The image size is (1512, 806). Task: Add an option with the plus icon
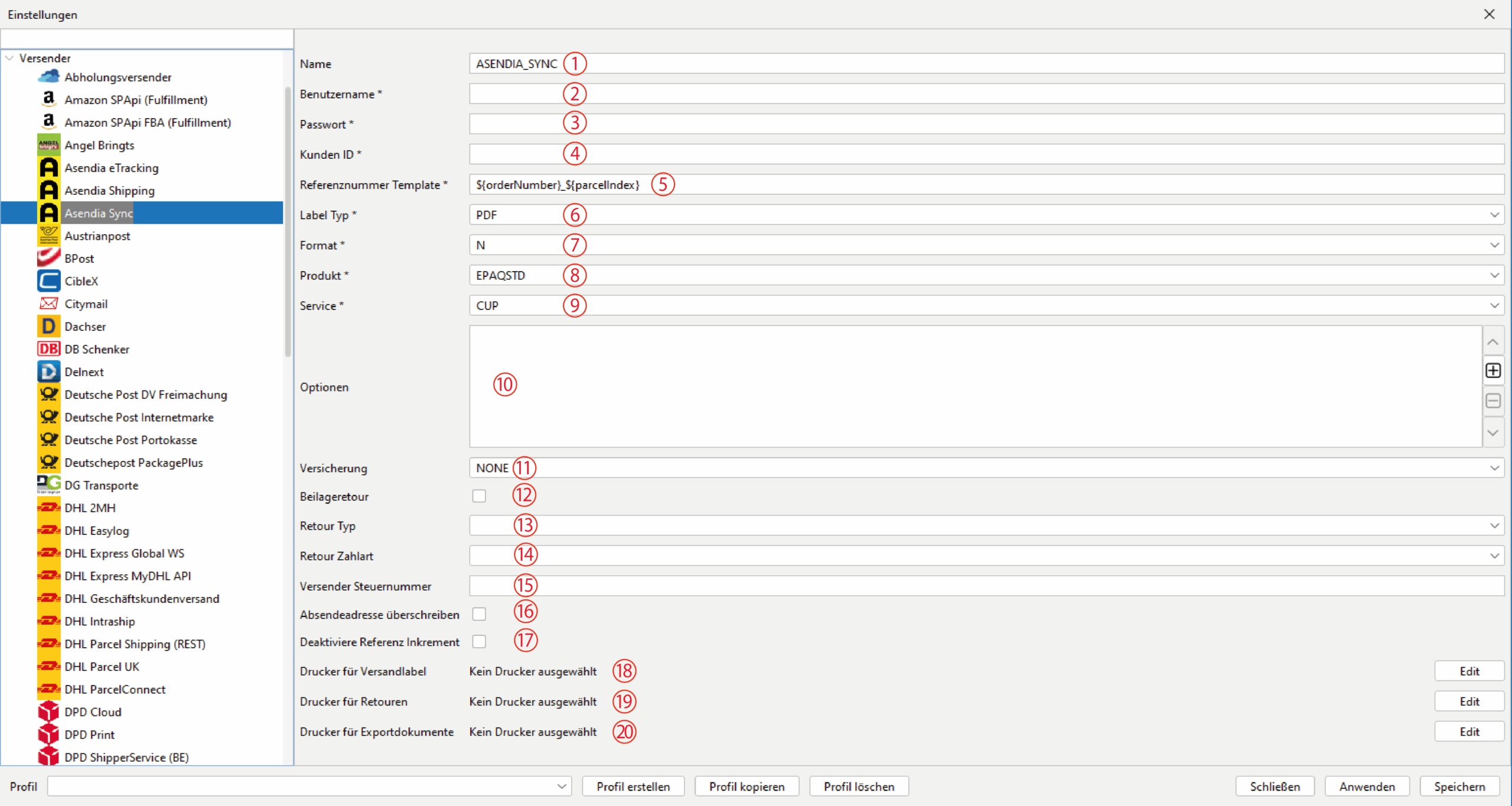coord(1493,370)
